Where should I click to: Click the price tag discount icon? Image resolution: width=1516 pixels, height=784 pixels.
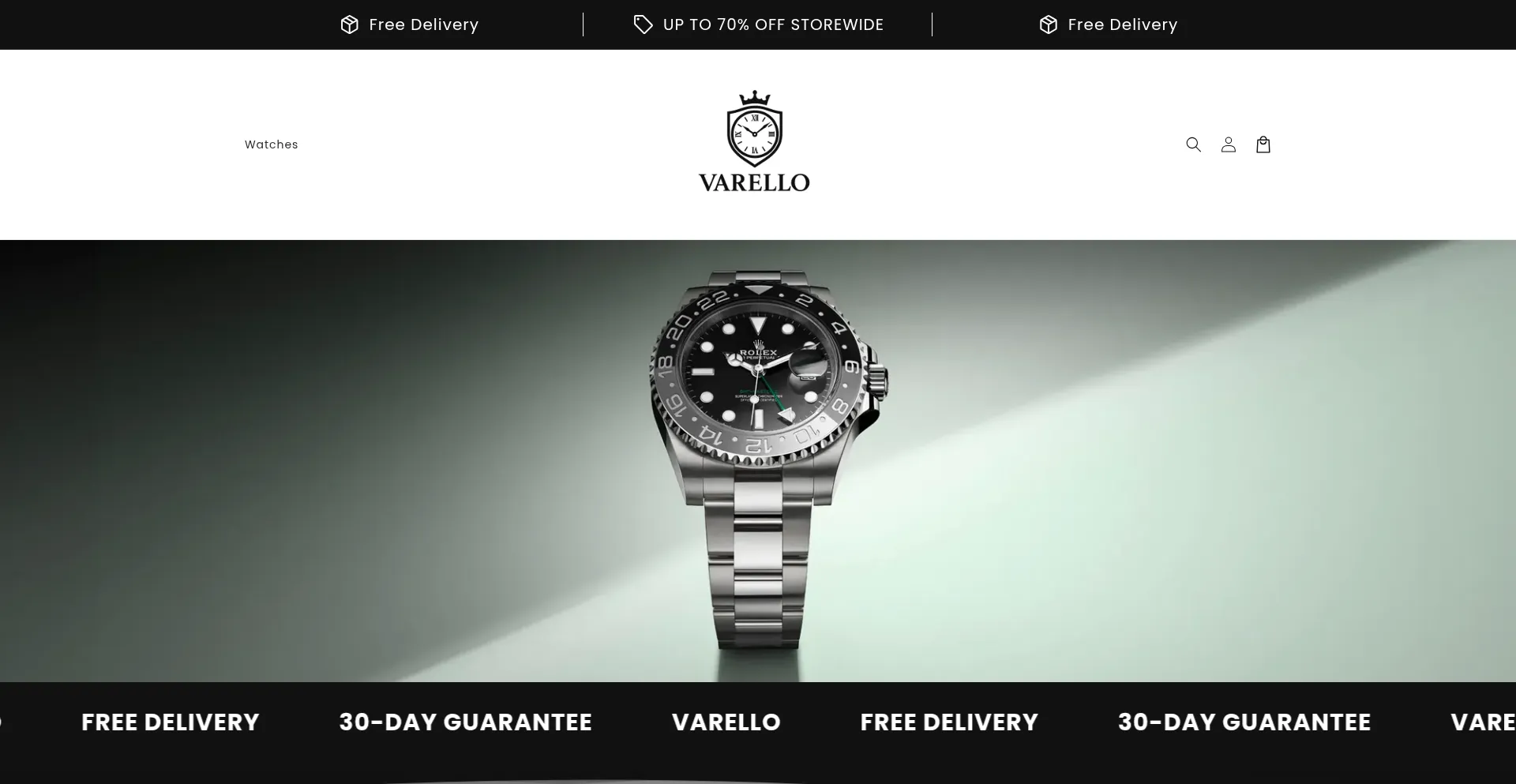point(643,24)
